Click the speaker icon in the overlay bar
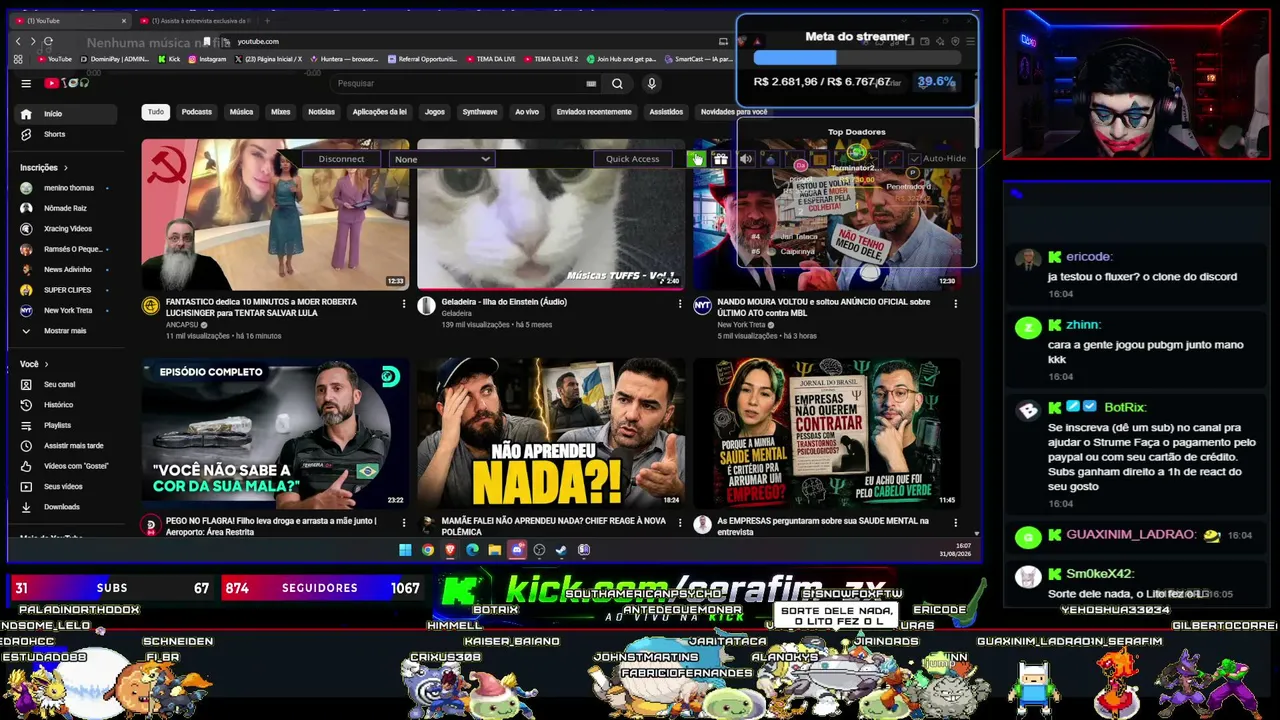The image size is (1280, 720). (x=746, y=159)
